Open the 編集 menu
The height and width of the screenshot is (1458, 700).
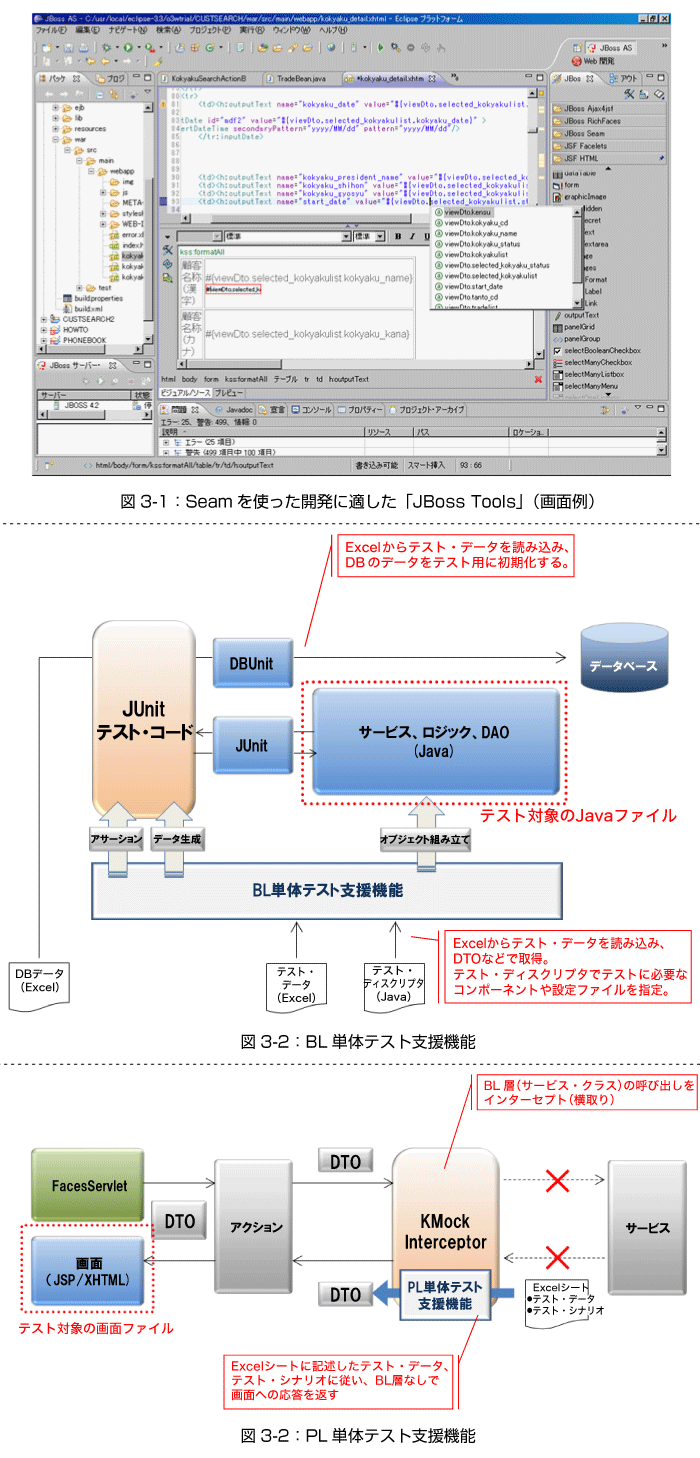87,31
